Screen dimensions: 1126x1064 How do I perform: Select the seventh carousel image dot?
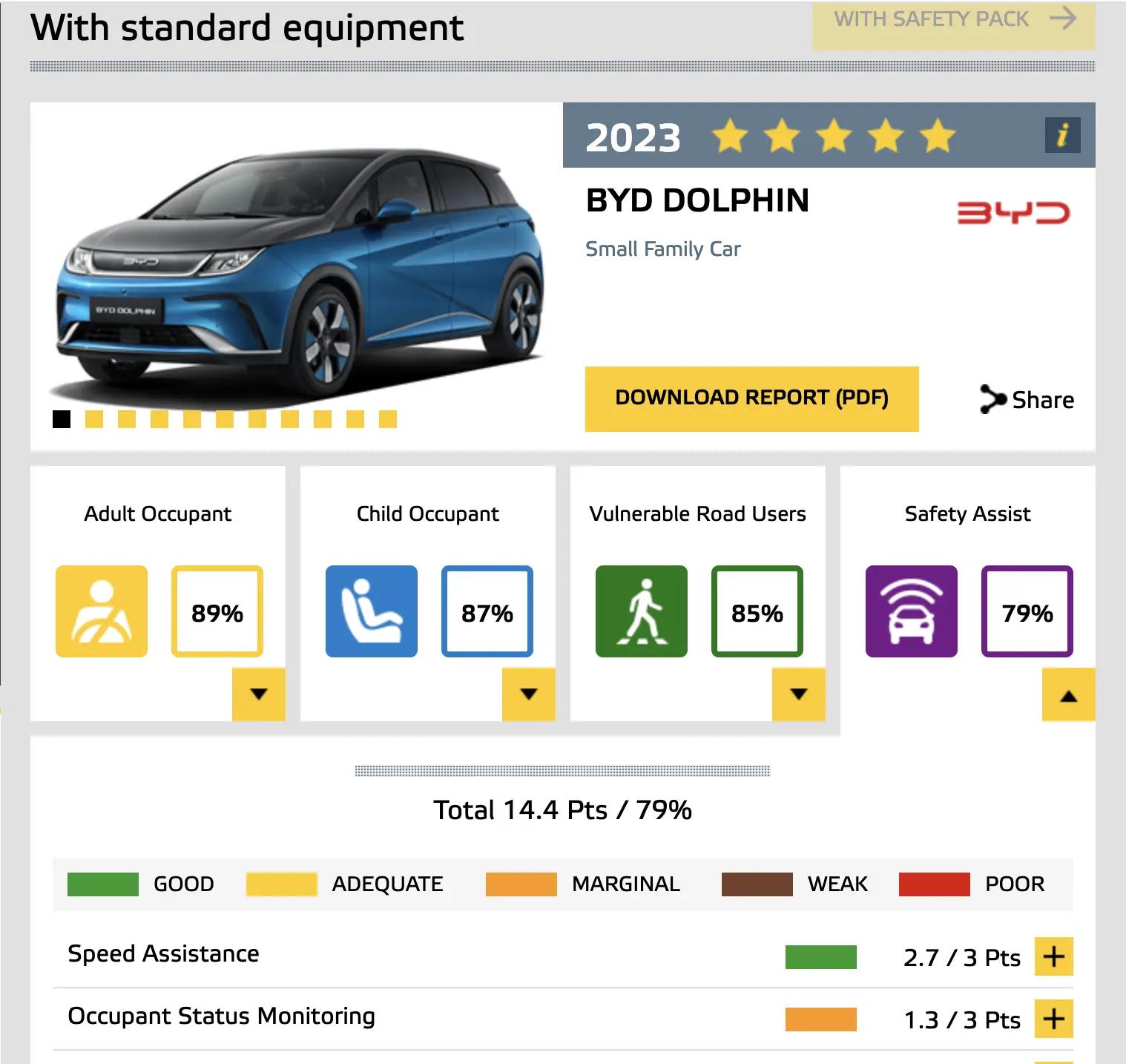(x=257, y=419)
